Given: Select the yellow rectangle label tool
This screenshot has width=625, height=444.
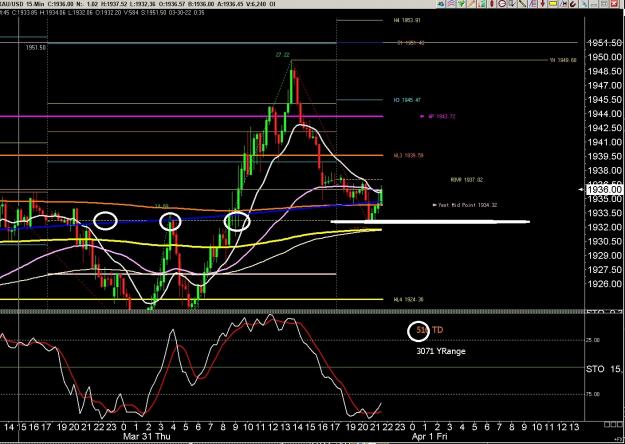Looking at the screenshot, I should pyautogui.click(x=553, y=4).
